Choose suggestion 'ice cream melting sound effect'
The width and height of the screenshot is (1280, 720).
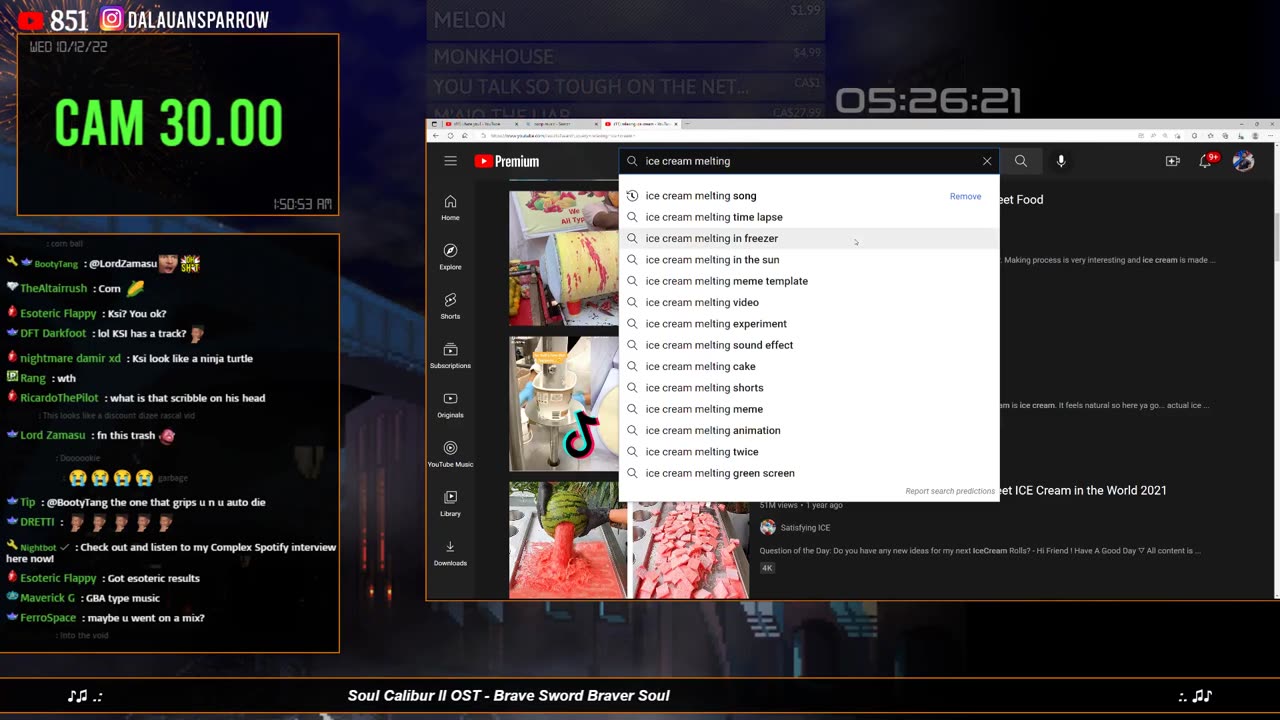click(x=809, y=345)
